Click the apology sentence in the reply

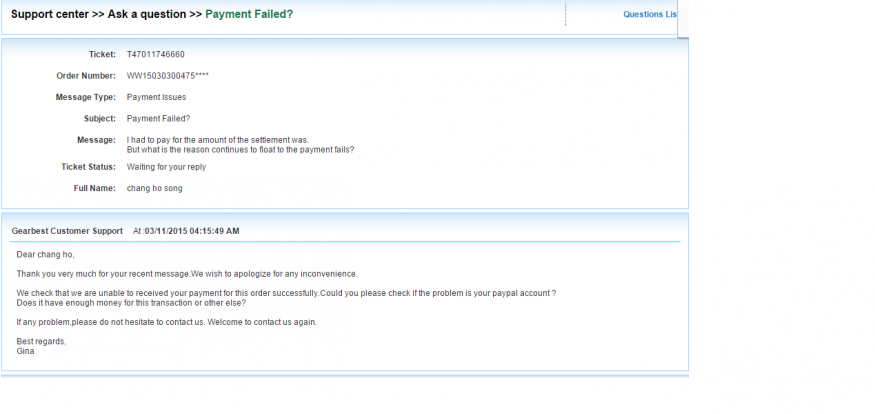(187, 274)
